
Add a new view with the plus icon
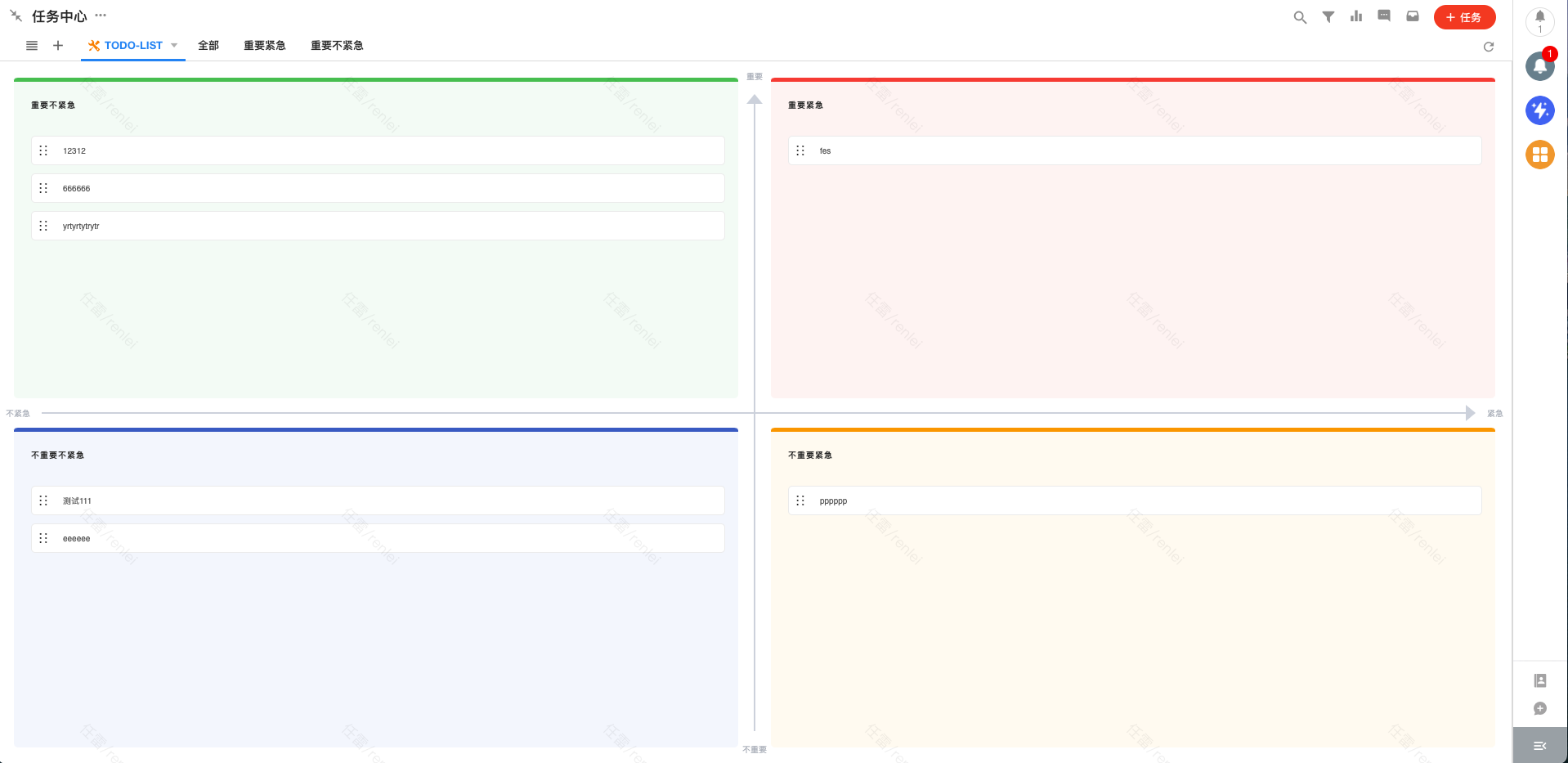coord(58,46)
